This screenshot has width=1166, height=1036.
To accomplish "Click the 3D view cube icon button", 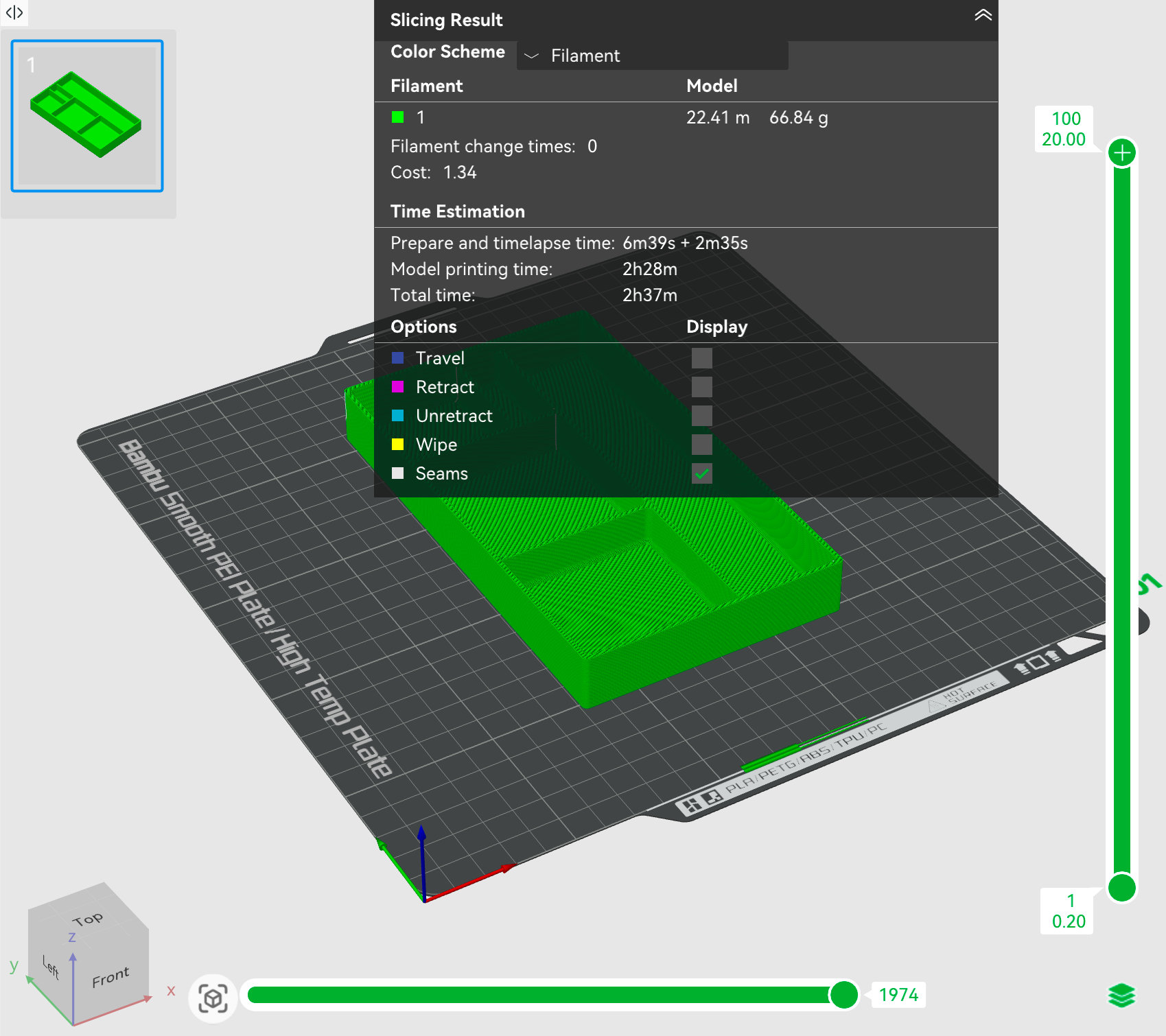I will pyautogui.click(x=213, y=998).
